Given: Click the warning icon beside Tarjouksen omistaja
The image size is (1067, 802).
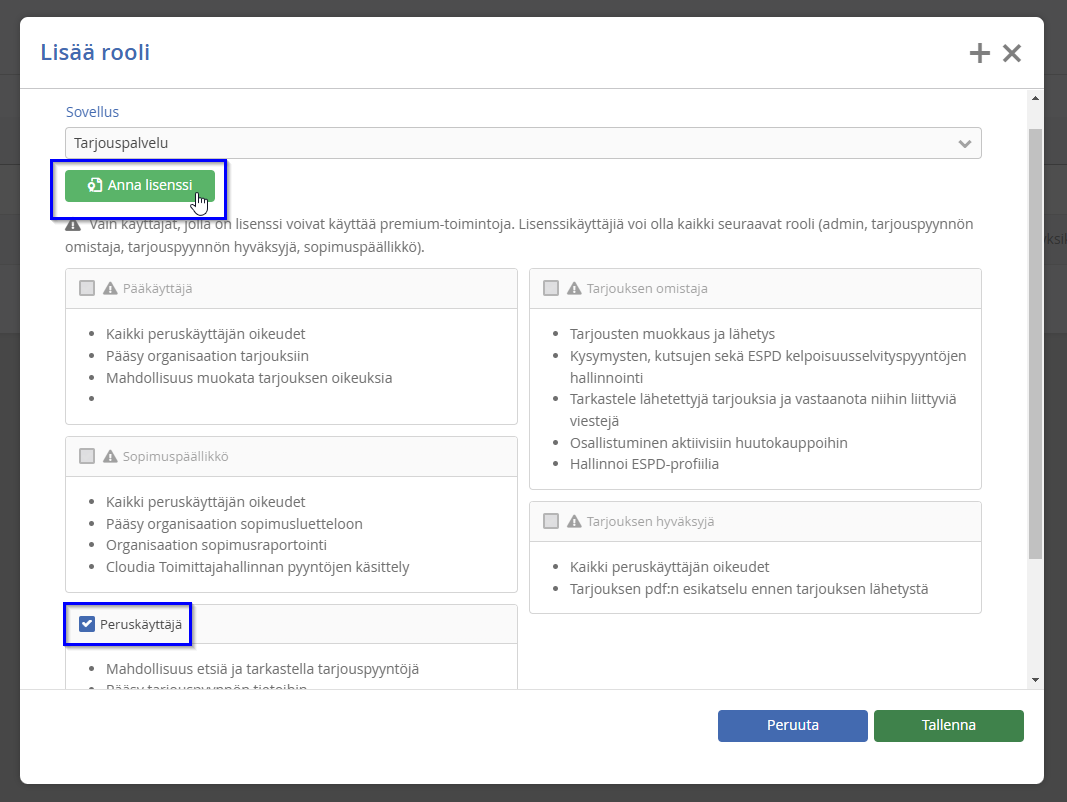Looking at the screenshot, I should [x=574, y=288].
